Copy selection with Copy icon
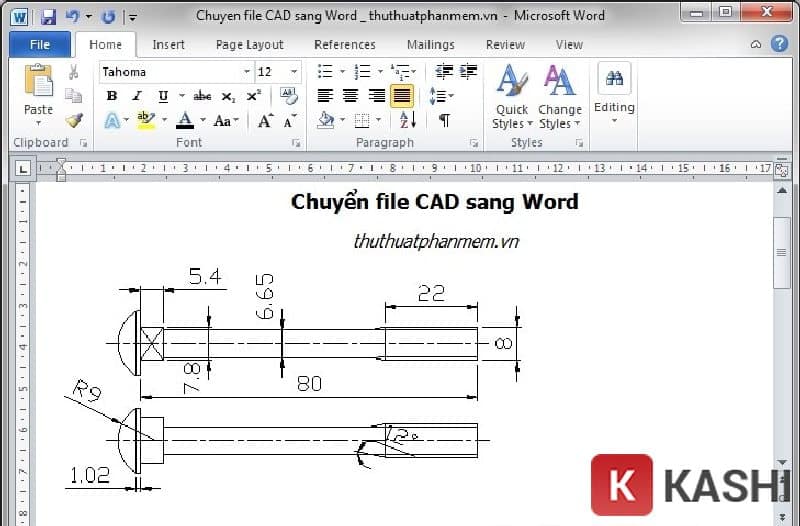 click(73, 96)
